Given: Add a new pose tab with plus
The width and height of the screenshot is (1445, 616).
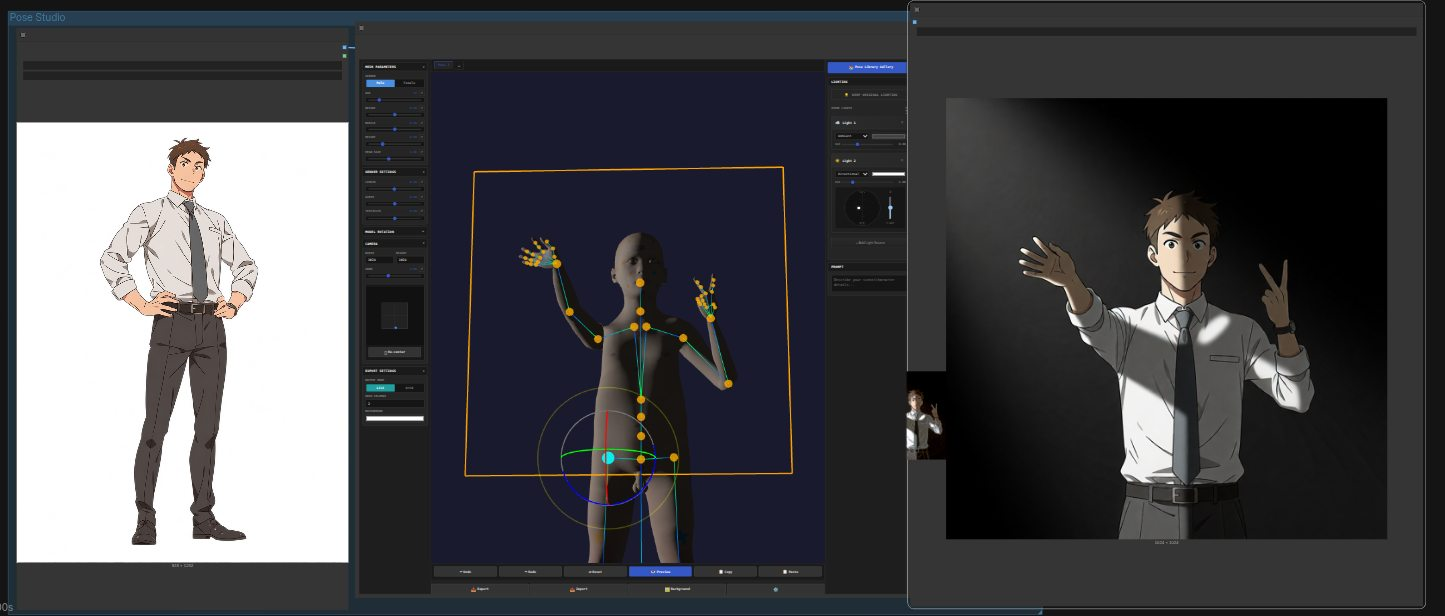Looking at the screenshot, I should click(x=460, y=65).
